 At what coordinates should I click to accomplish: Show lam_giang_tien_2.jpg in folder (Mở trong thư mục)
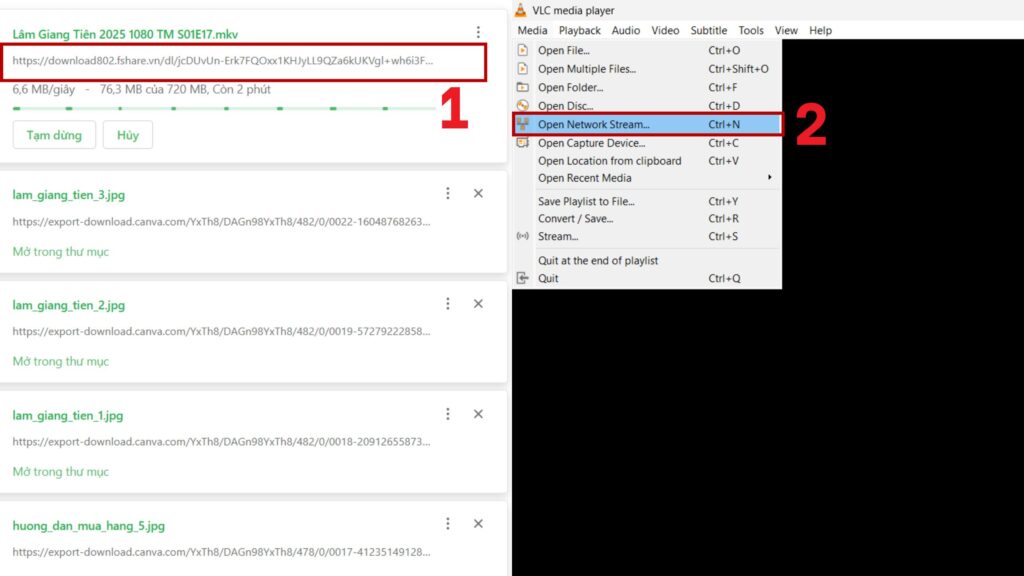[61, 361]
